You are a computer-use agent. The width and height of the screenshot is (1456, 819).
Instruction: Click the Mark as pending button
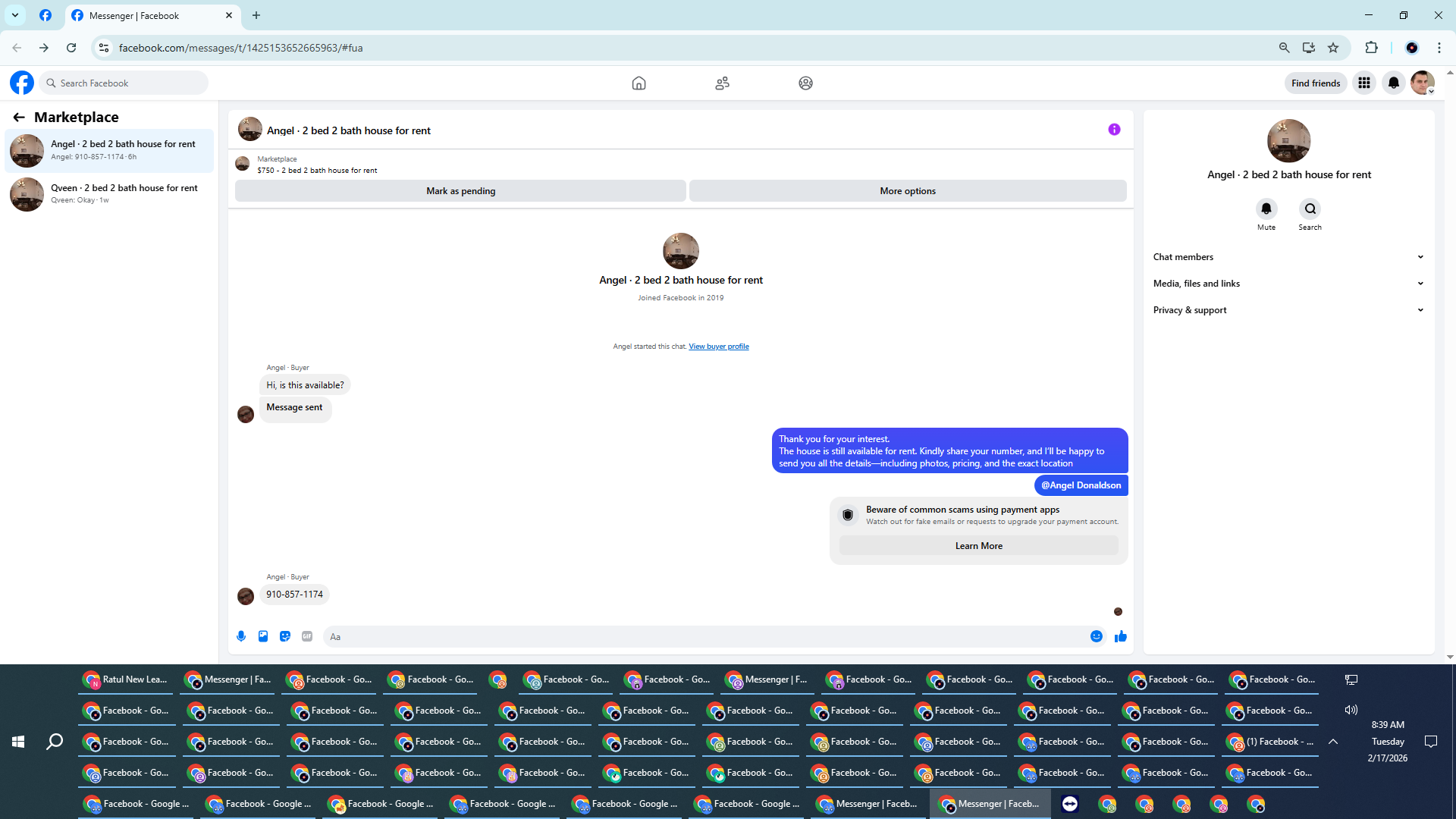pos(460,191)
